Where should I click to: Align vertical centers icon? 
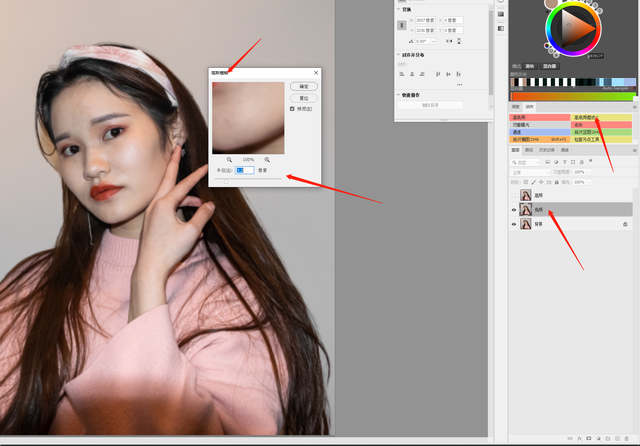tap(448, 74)
